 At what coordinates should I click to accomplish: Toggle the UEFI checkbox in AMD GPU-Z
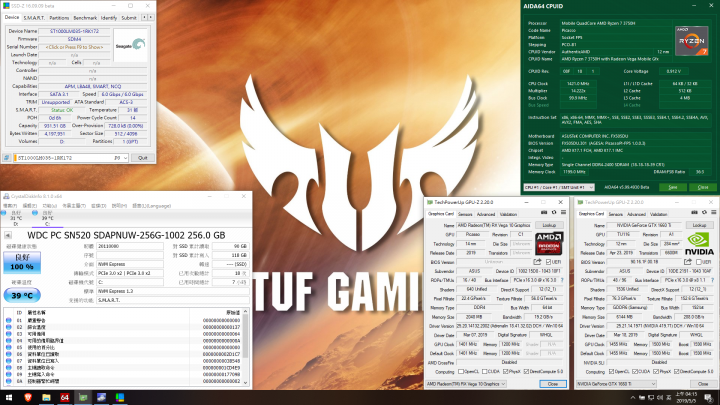(x=548, y=262)
